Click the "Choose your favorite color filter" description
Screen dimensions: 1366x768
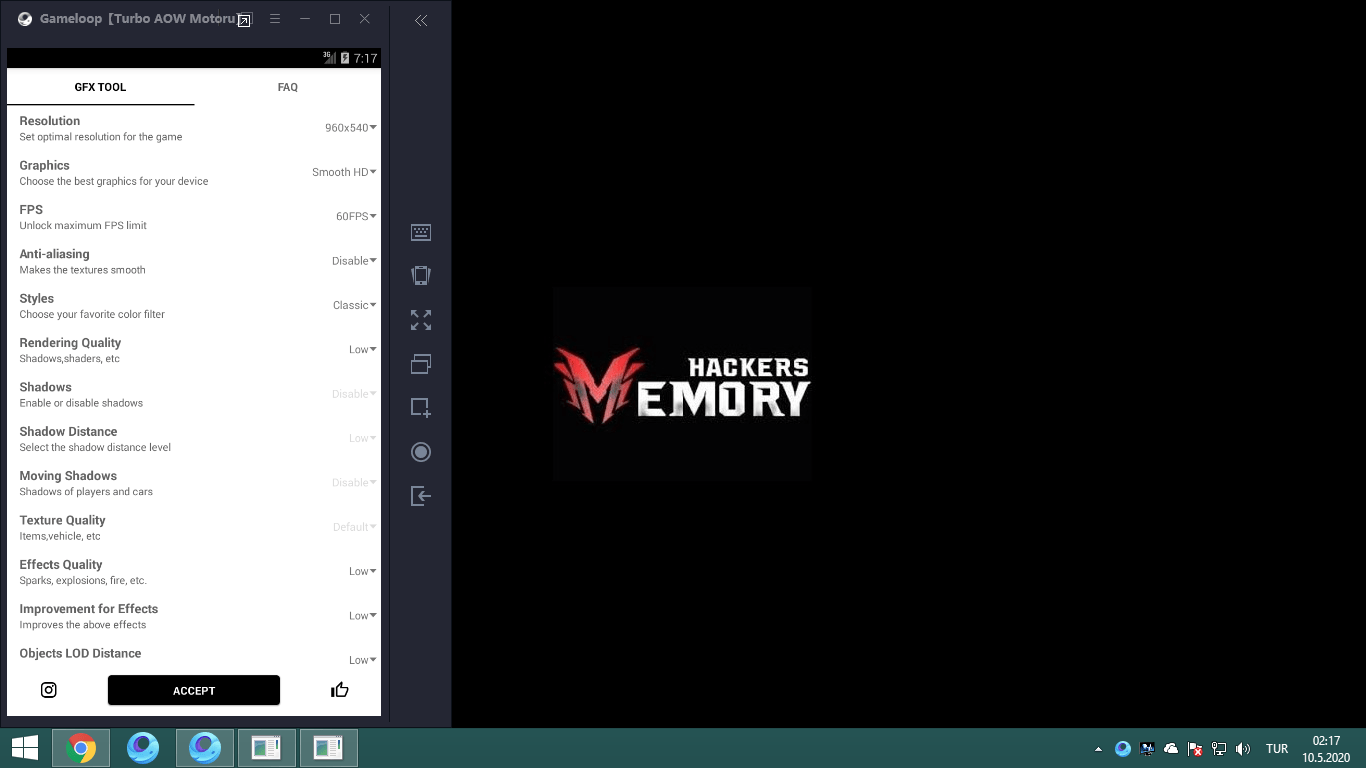(92, 314)
